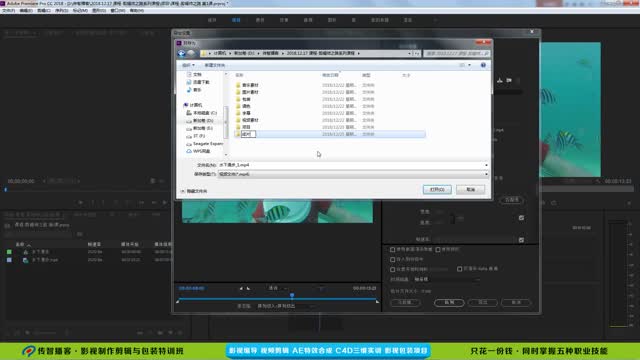Open 组织 dropdown in save dialog
This screenshot has height=360, width=640.
[188, 65]
